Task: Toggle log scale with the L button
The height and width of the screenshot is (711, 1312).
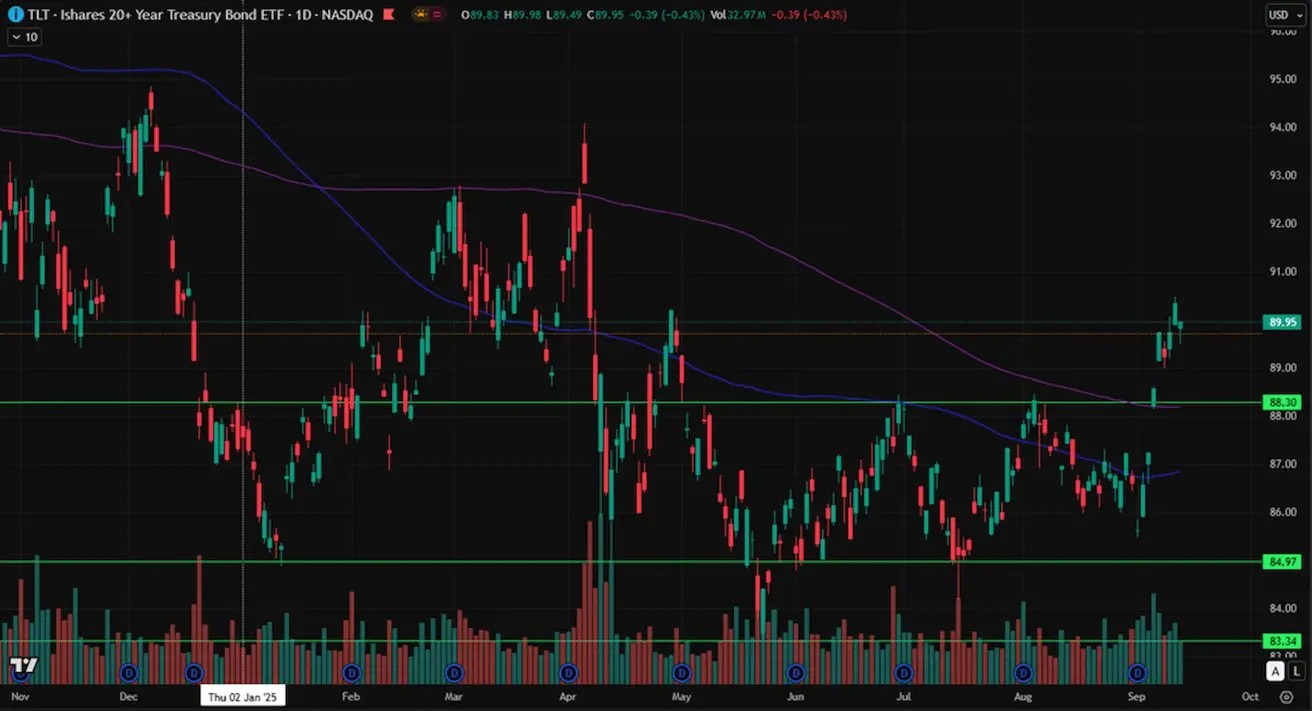Action: (x=1296, y=671)
